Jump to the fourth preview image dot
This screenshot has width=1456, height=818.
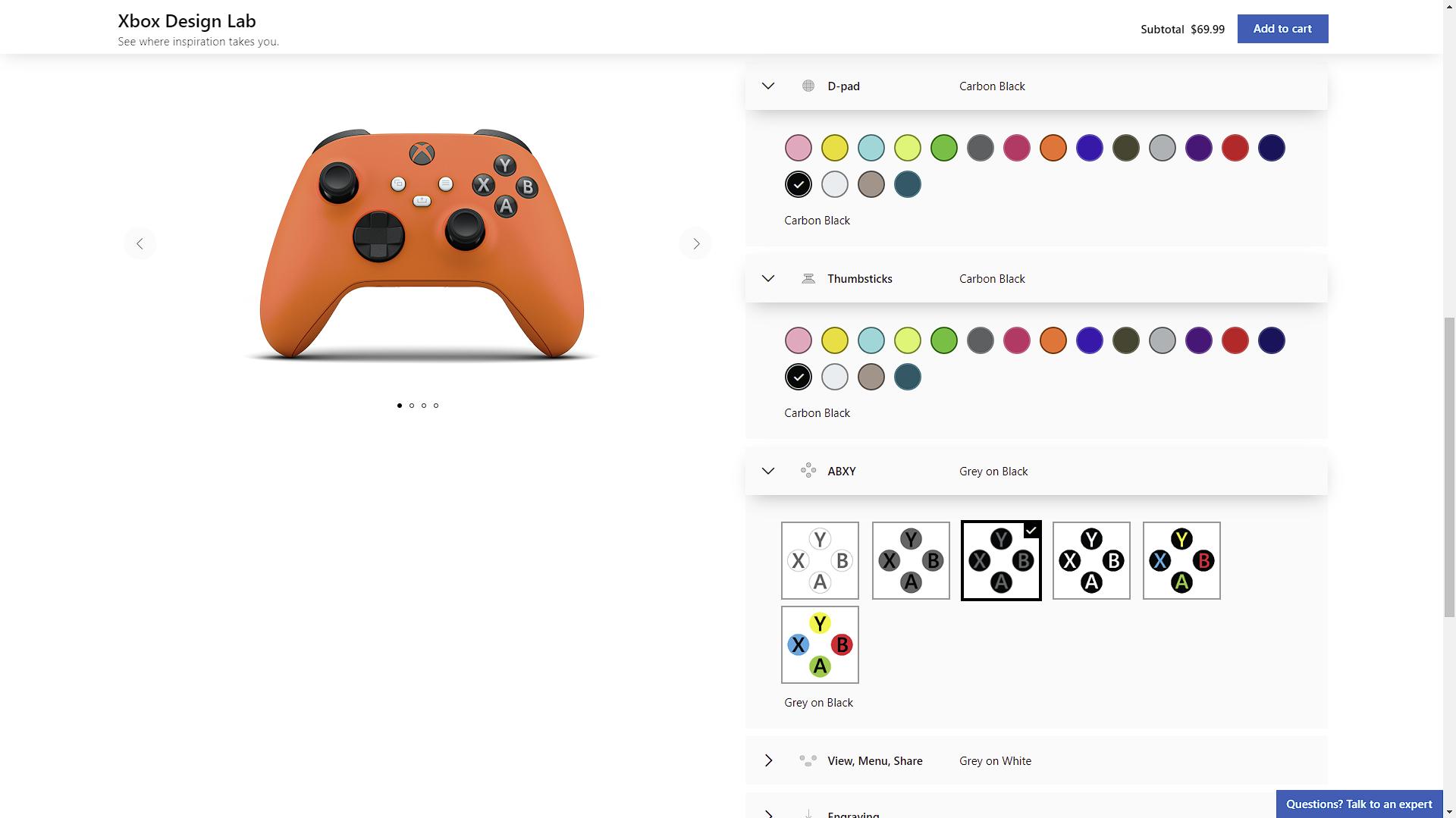[x=436, y=406]
